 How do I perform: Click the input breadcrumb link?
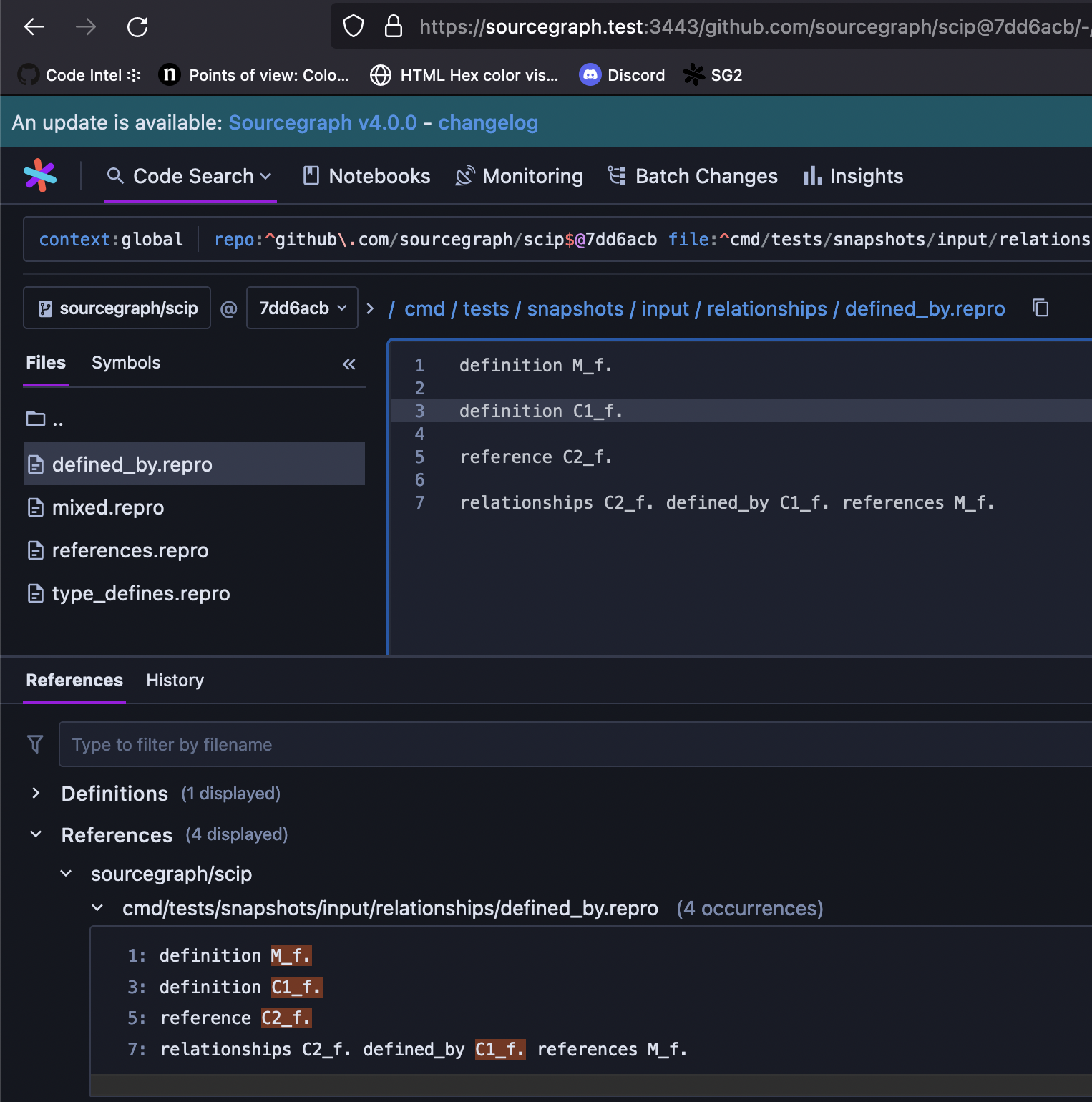(x=665, y=308)
